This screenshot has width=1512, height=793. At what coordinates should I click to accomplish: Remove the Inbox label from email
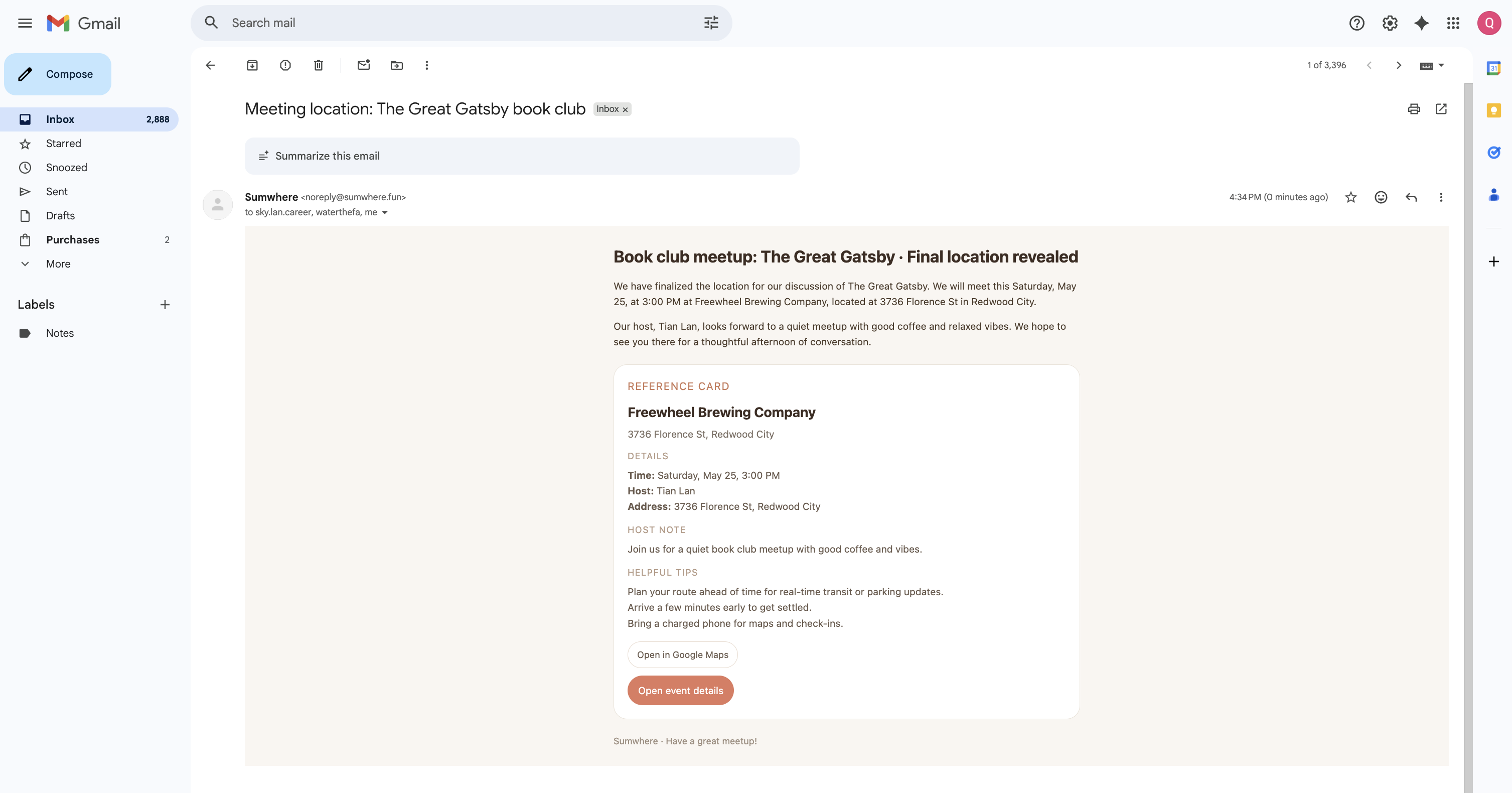pyautogui.click(x=625, y=110)
